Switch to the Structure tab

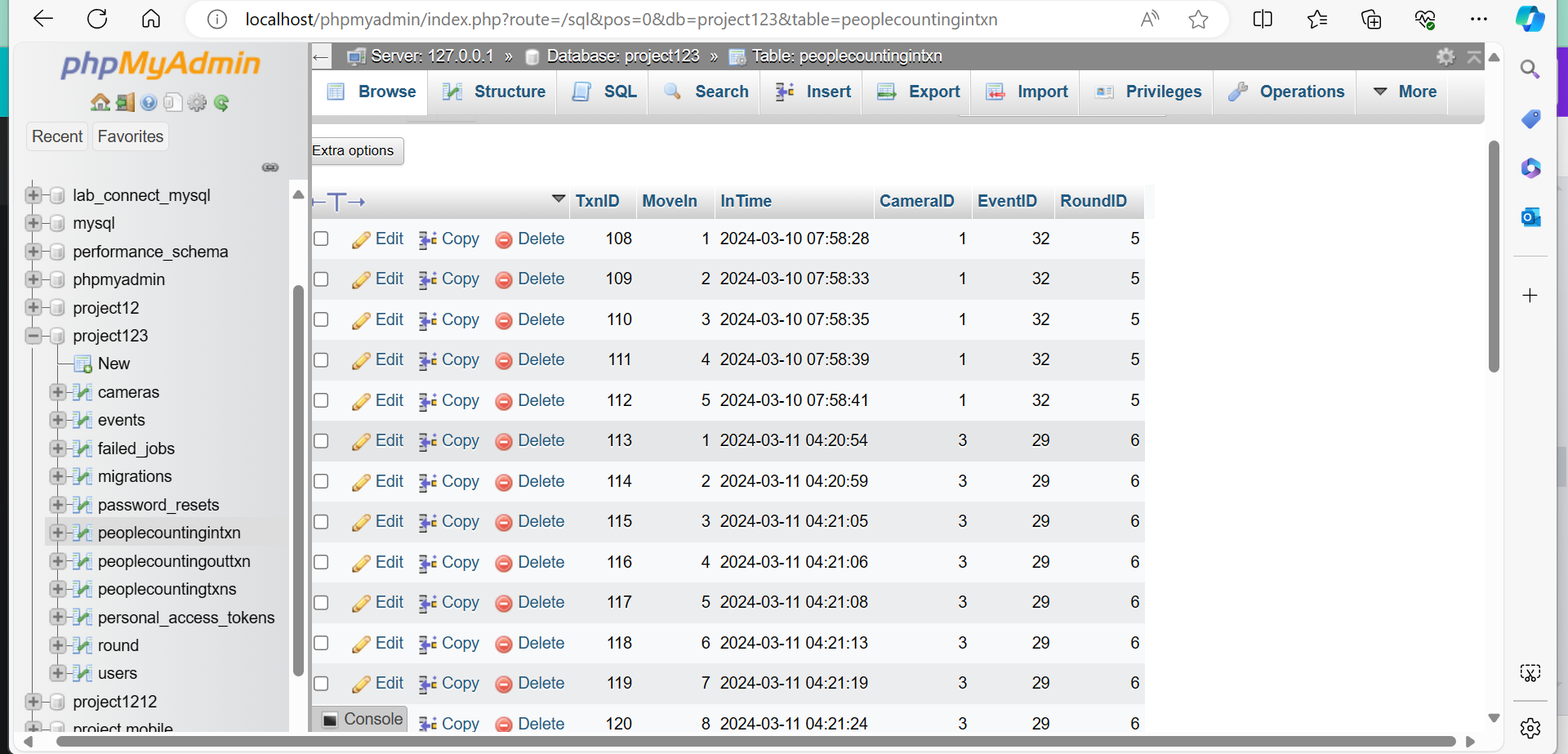(494, 91)
